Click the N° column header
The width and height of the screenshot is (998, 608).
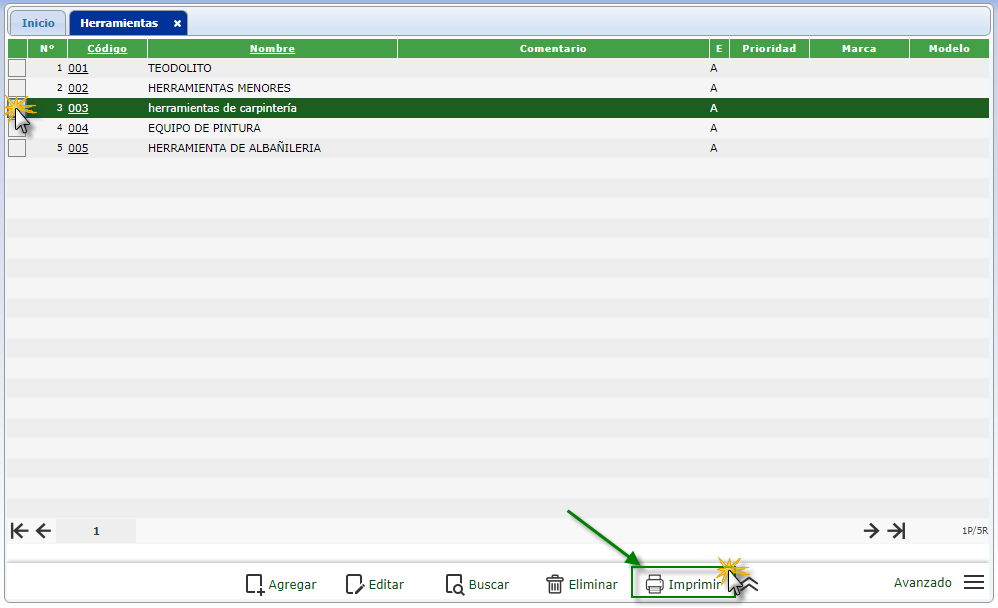click(x=47, y=48)
